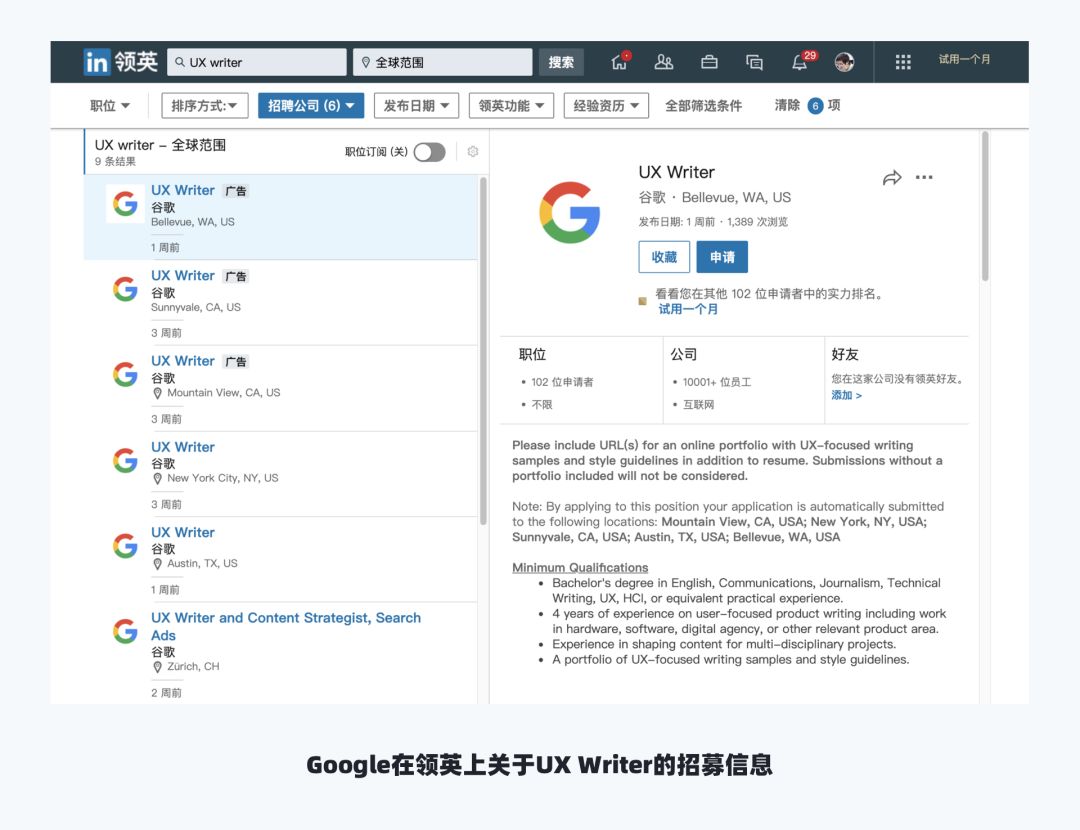
Task: Open the home icon in navbar
Action: (619, 62)
